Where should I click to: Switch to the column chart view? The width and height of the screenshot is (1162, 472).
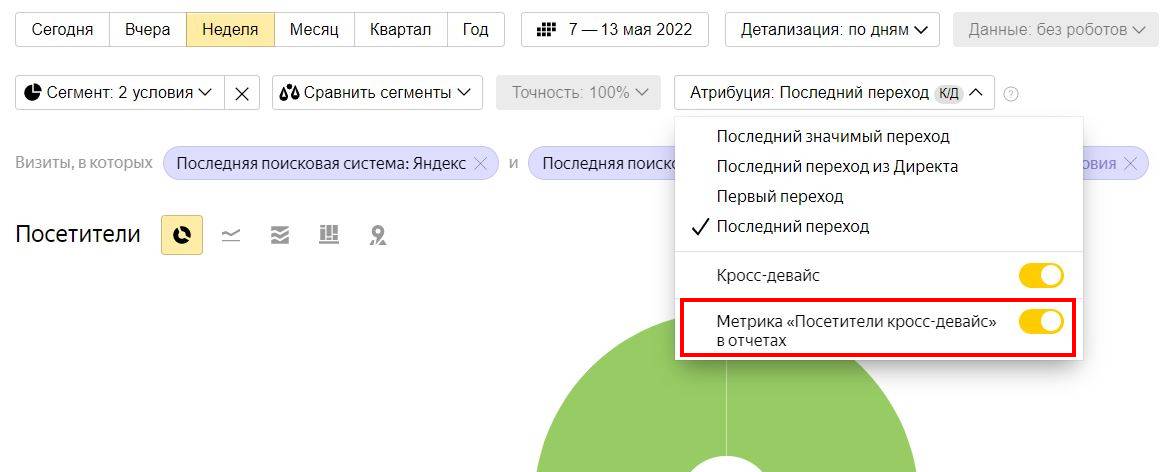[x=329, y=235]
